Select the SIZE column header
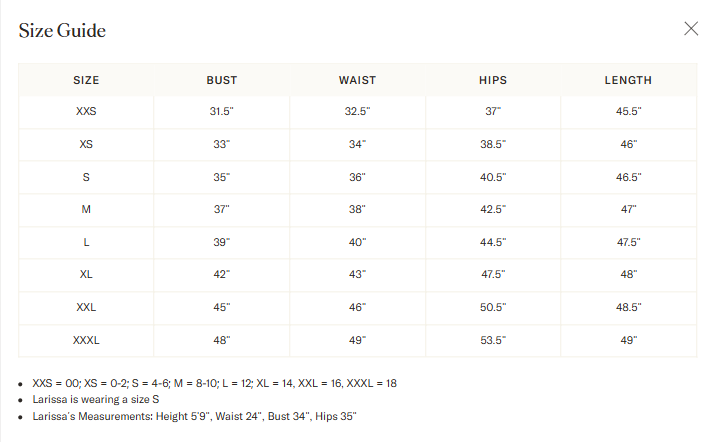The height and width of the screenshot is (442, 711). click(86, 80)
